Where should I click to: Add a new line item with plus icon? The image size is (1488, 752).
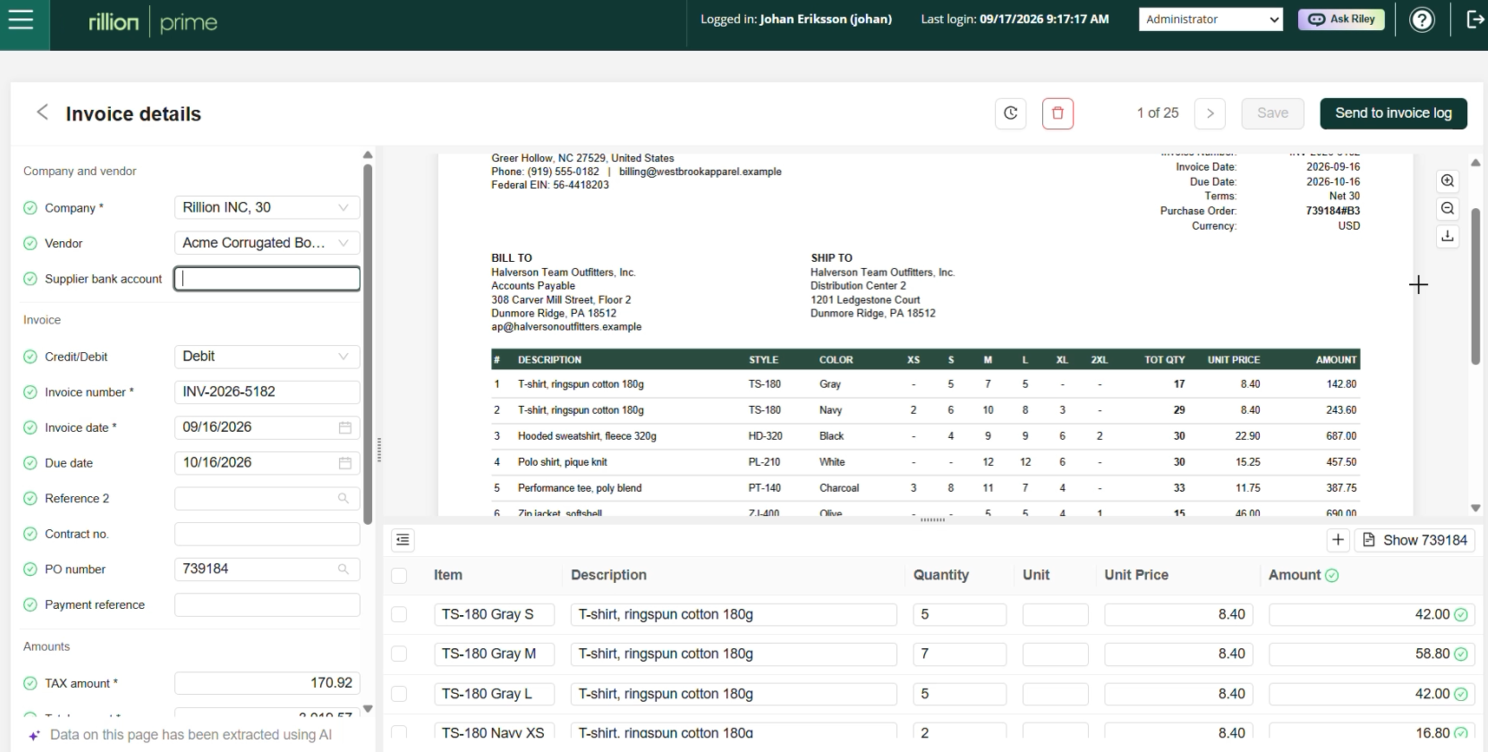coord(1338,540)
